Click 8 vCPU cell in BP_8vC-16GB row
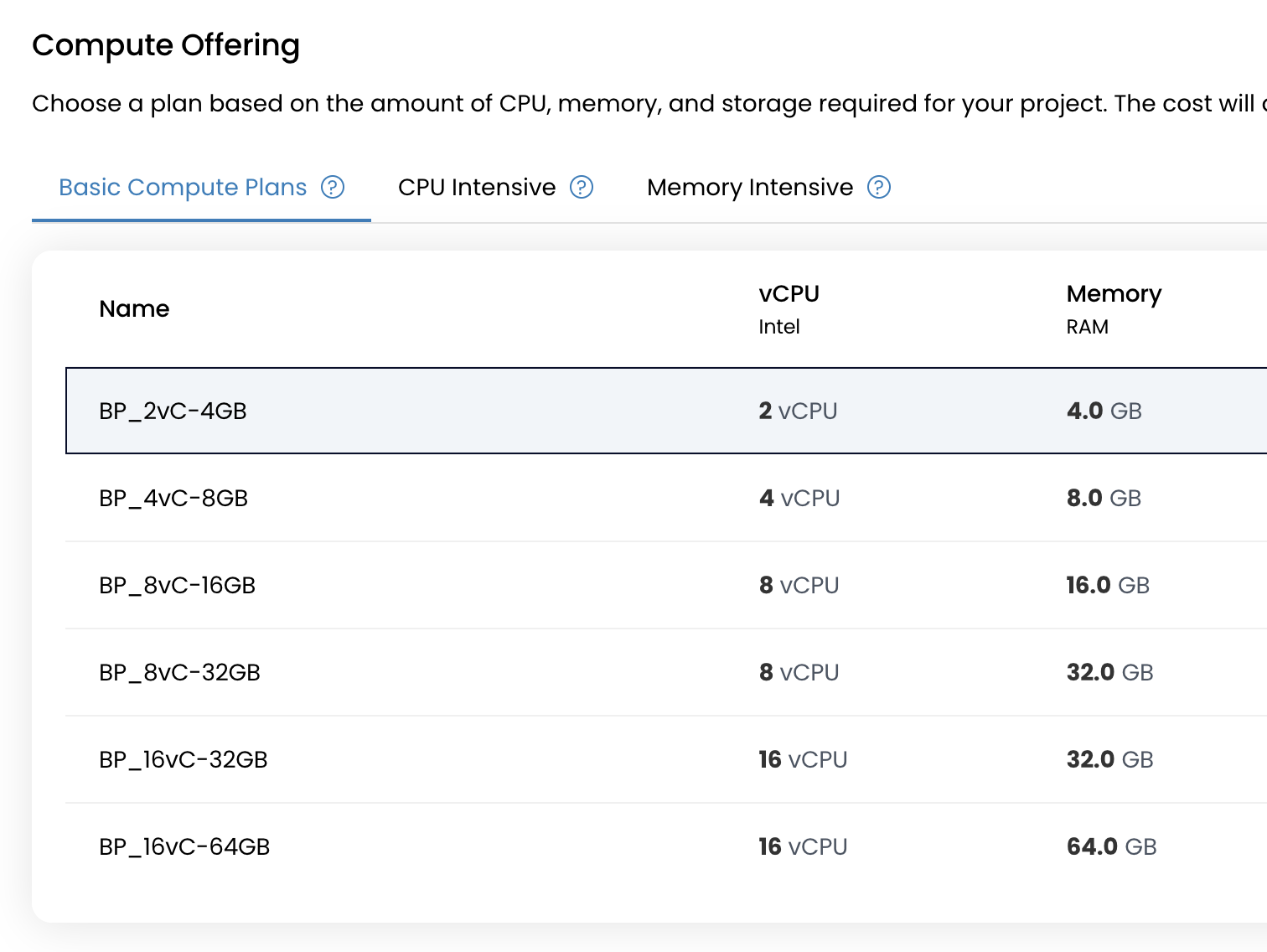 [x=799, y=585]
